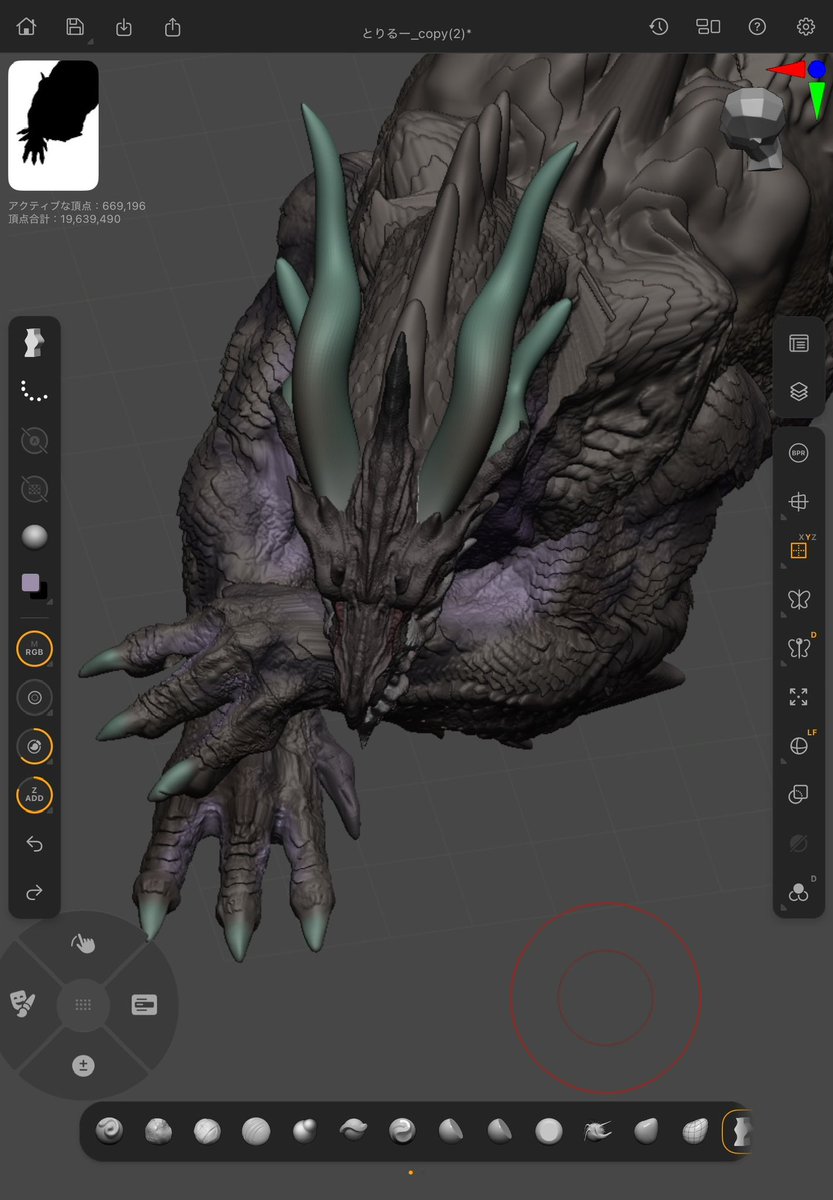Toggle the overlapping shapes transparency icon
Viewport: 833px width, 1200px height.
pos(798,795)
